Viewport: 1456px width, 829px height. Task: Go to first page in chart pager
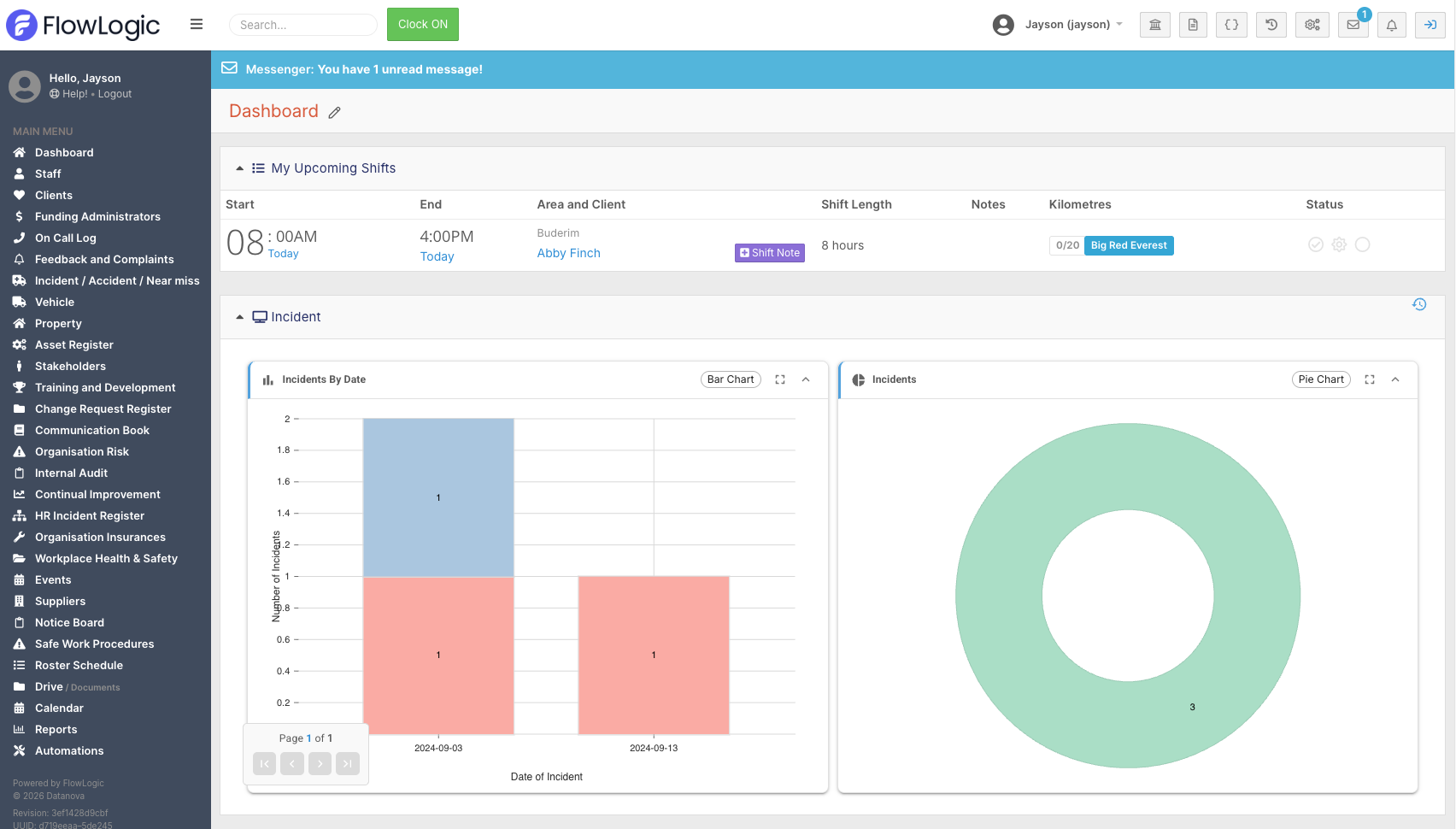click(265, 764)
